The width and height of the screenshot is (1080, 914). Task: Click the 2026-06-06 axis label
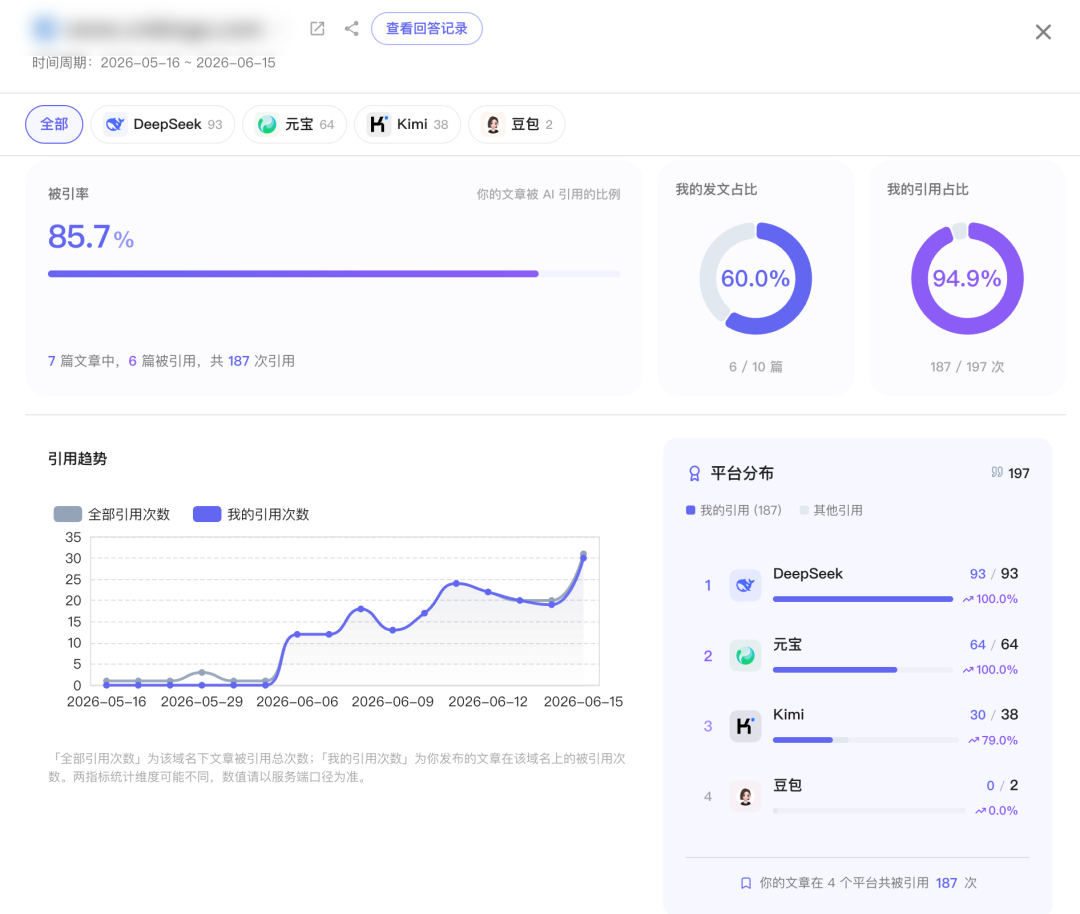pyautogui.click(x=297, y=701)
